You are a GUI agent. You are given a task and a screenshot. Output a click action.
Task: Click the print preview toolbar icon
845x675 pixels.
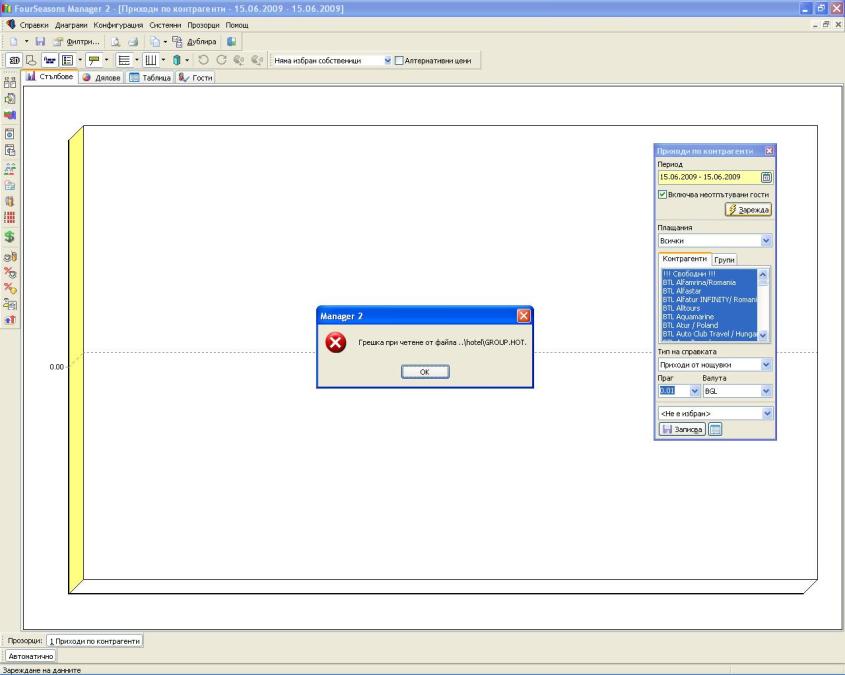pos(116,41)
